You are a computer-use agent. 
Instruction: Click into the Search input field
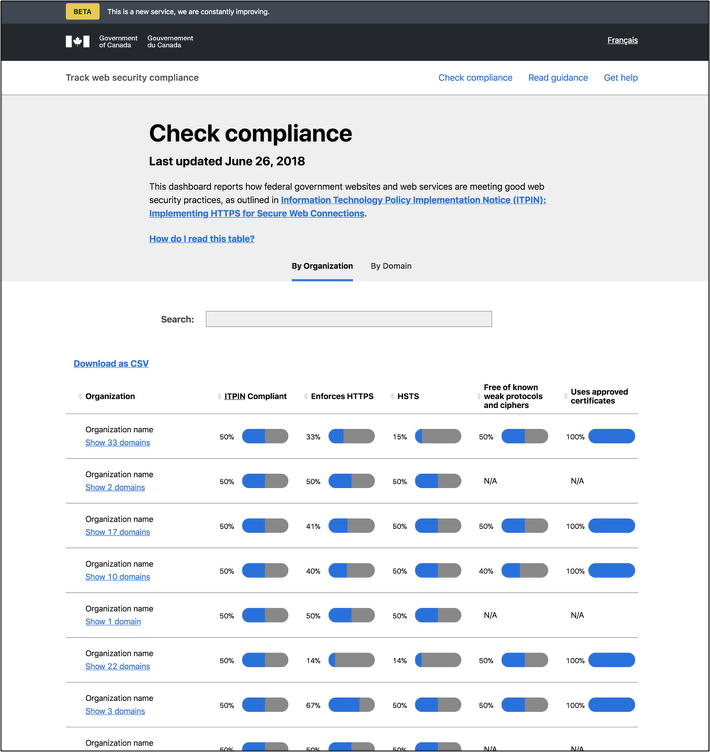point(349,319)
